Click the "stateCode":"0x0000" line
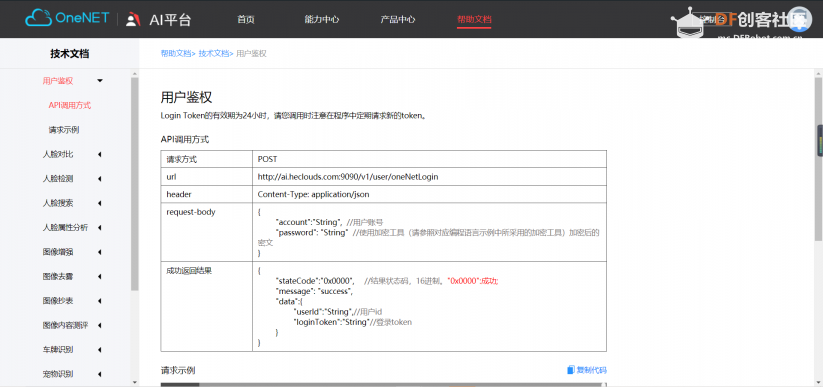 (387, 280)
